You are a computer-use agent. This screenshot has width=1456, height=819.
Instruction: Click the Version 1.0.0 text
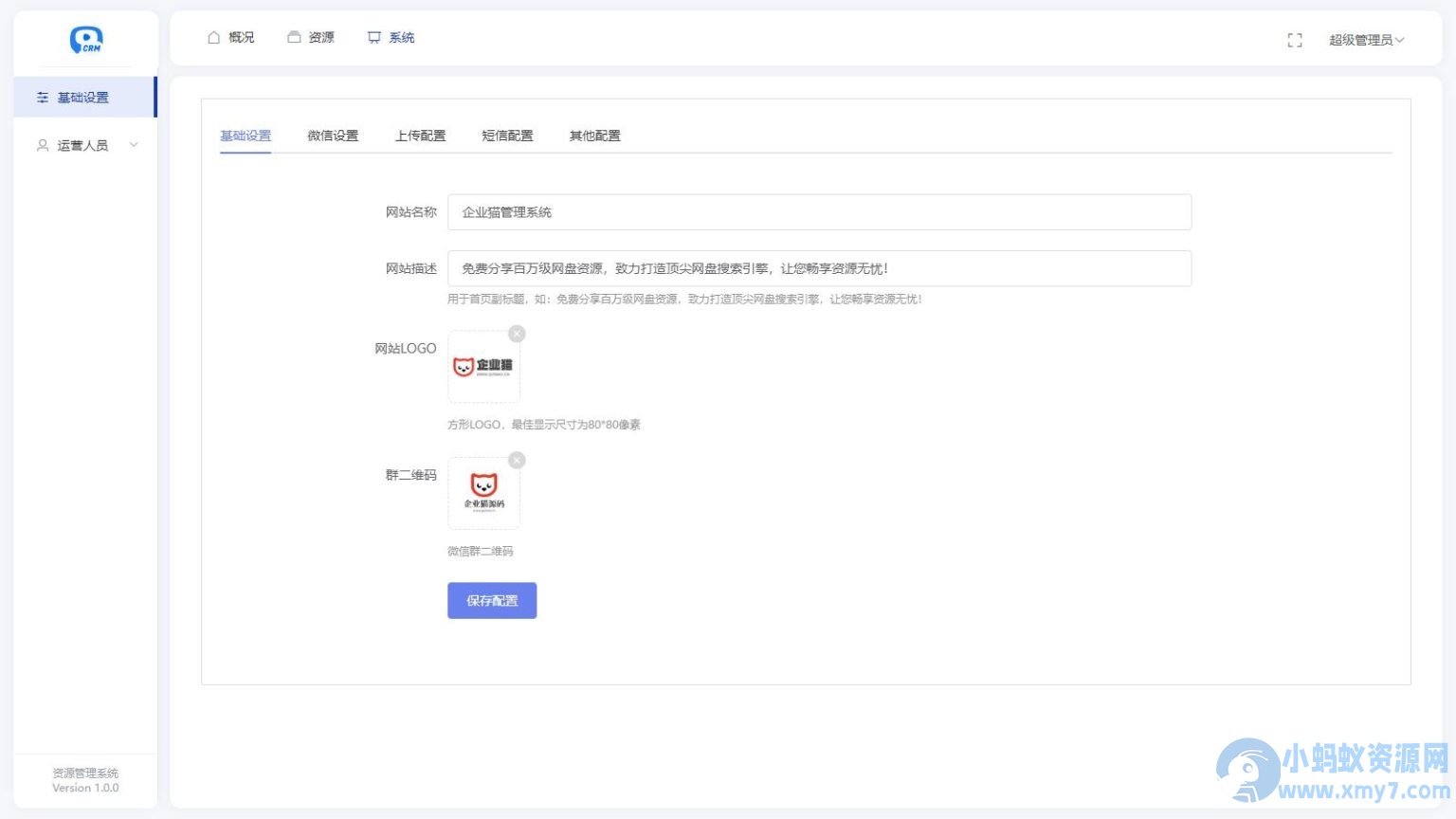85,788
